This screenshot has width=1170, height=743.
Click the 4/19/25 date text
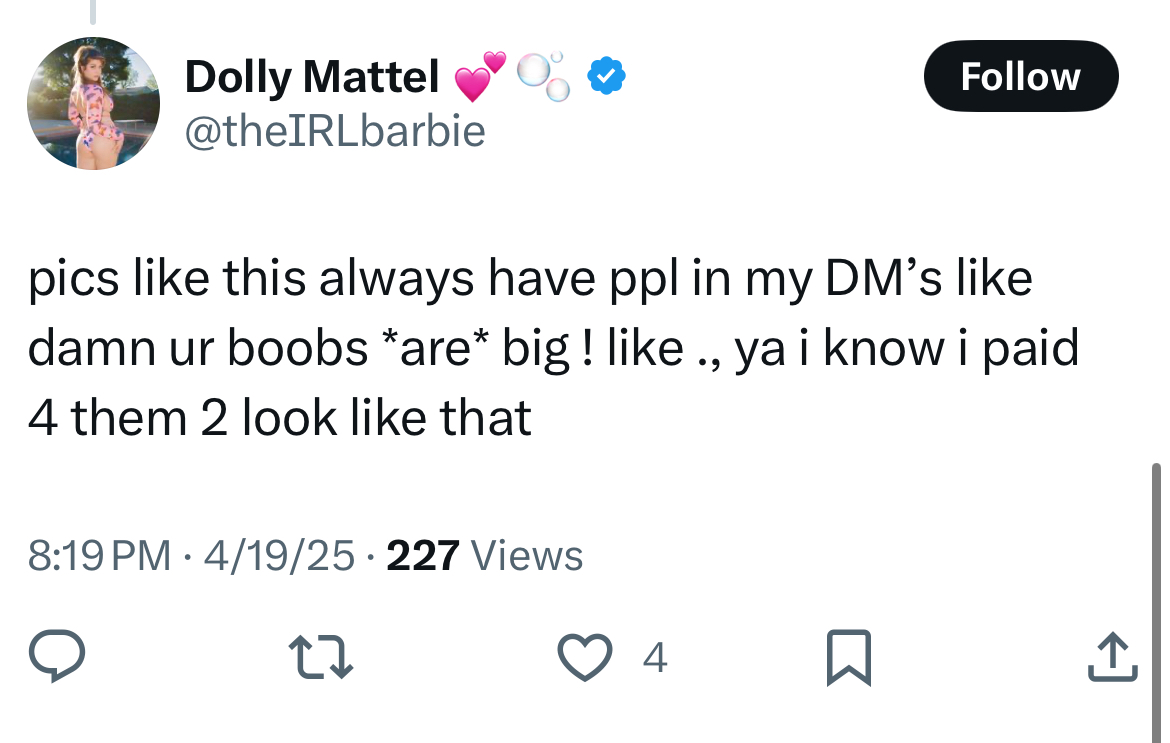tap(279, 556)
